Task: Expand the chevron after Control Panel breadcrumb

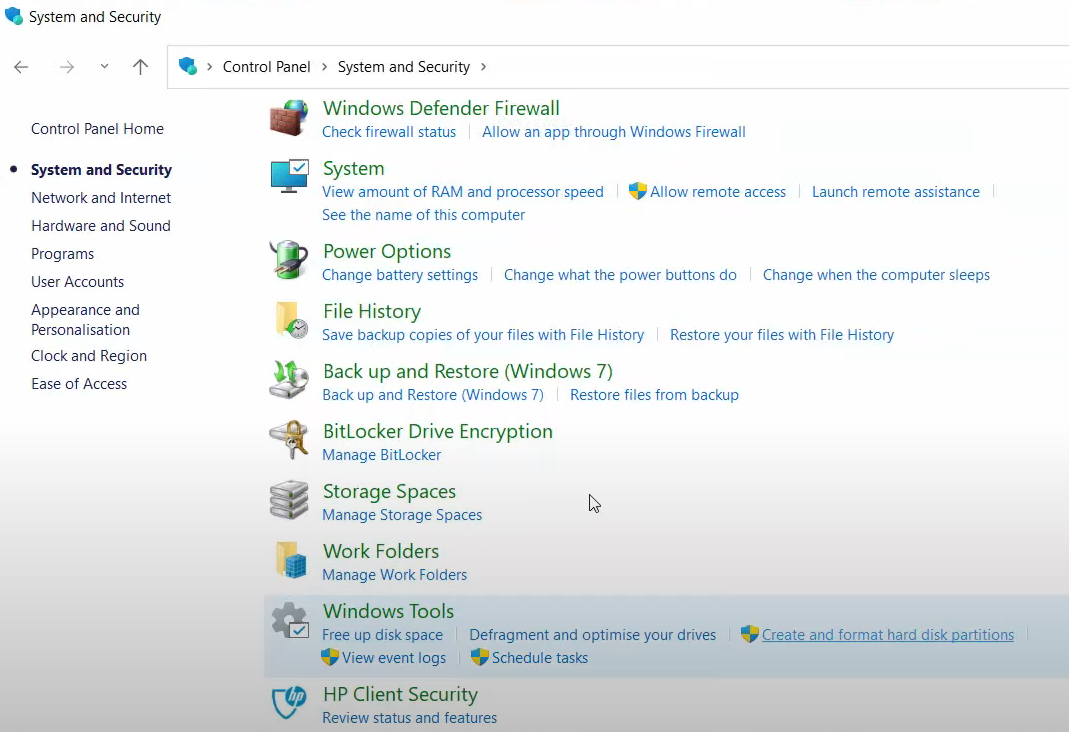Action: point(324,67)
